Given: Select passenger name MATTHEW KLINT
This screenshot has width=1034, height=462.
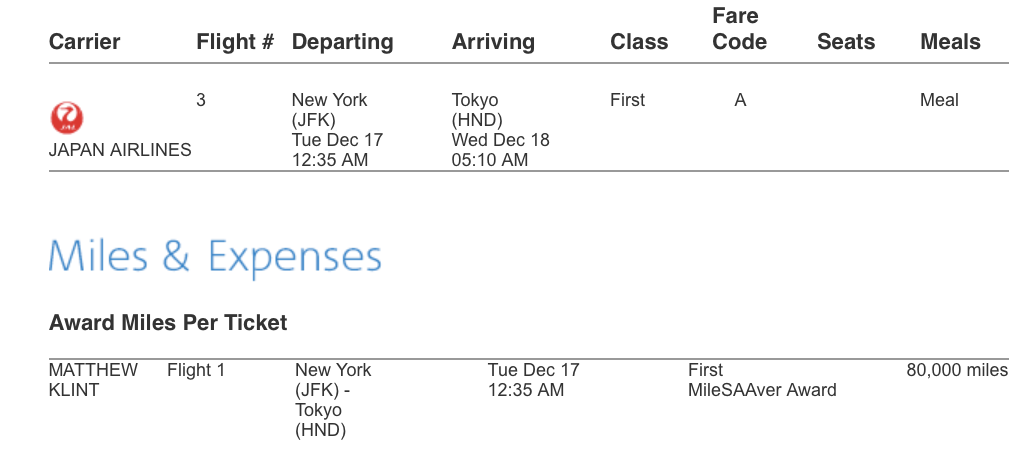Looking at the screenshot, I should [93, 380].
